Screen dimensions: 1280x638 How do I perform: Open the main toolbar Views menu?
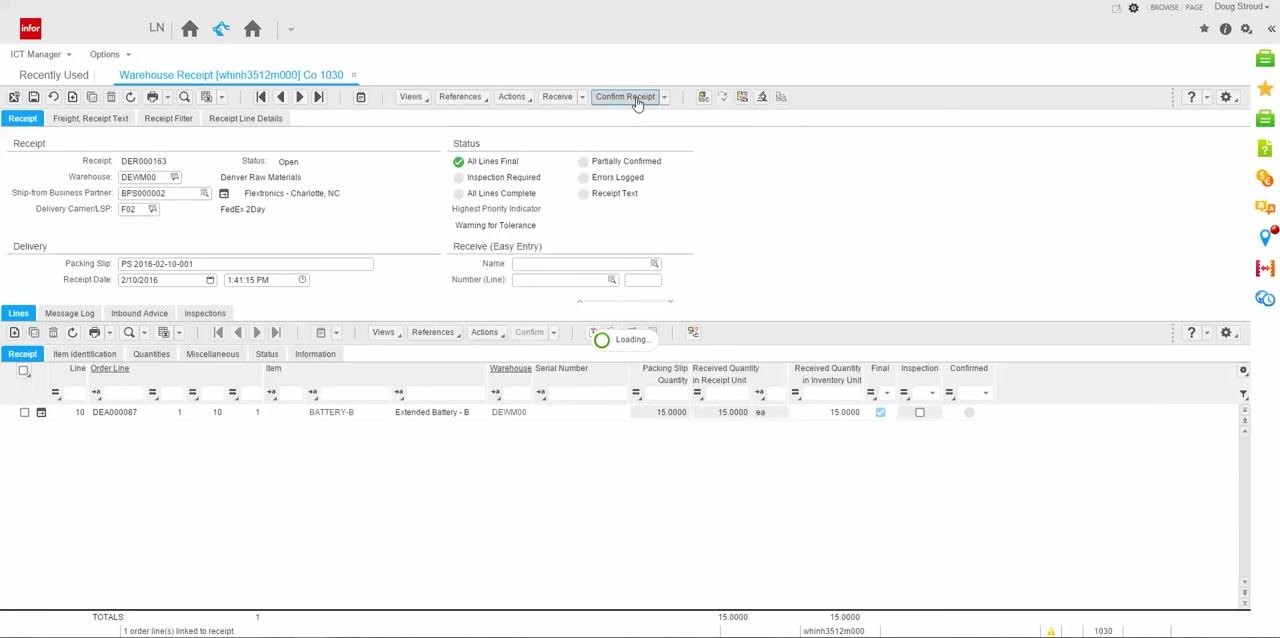coord(413,97)
